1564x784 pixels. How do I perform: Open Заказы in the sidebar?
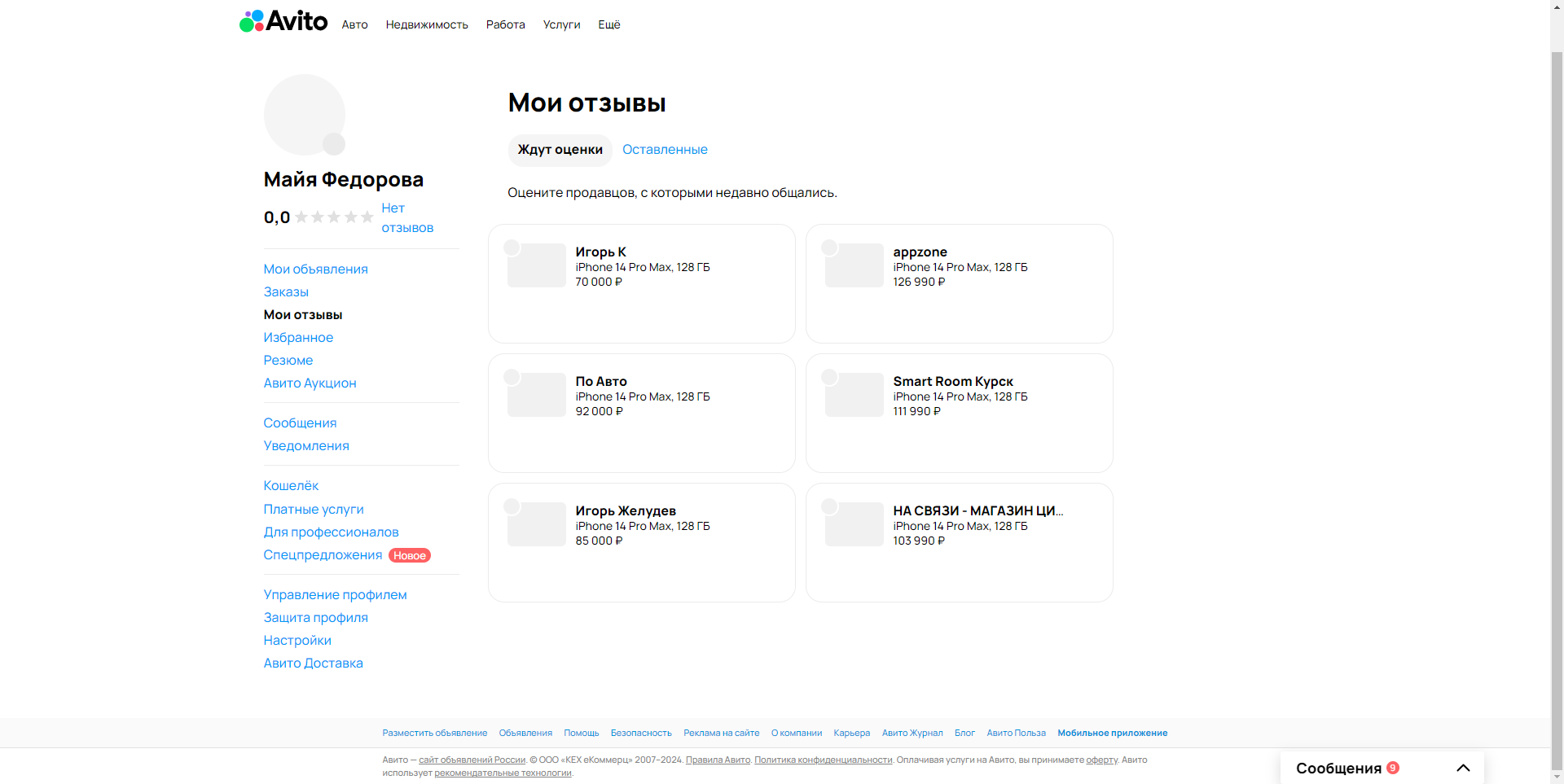click(x=286, y=292)
